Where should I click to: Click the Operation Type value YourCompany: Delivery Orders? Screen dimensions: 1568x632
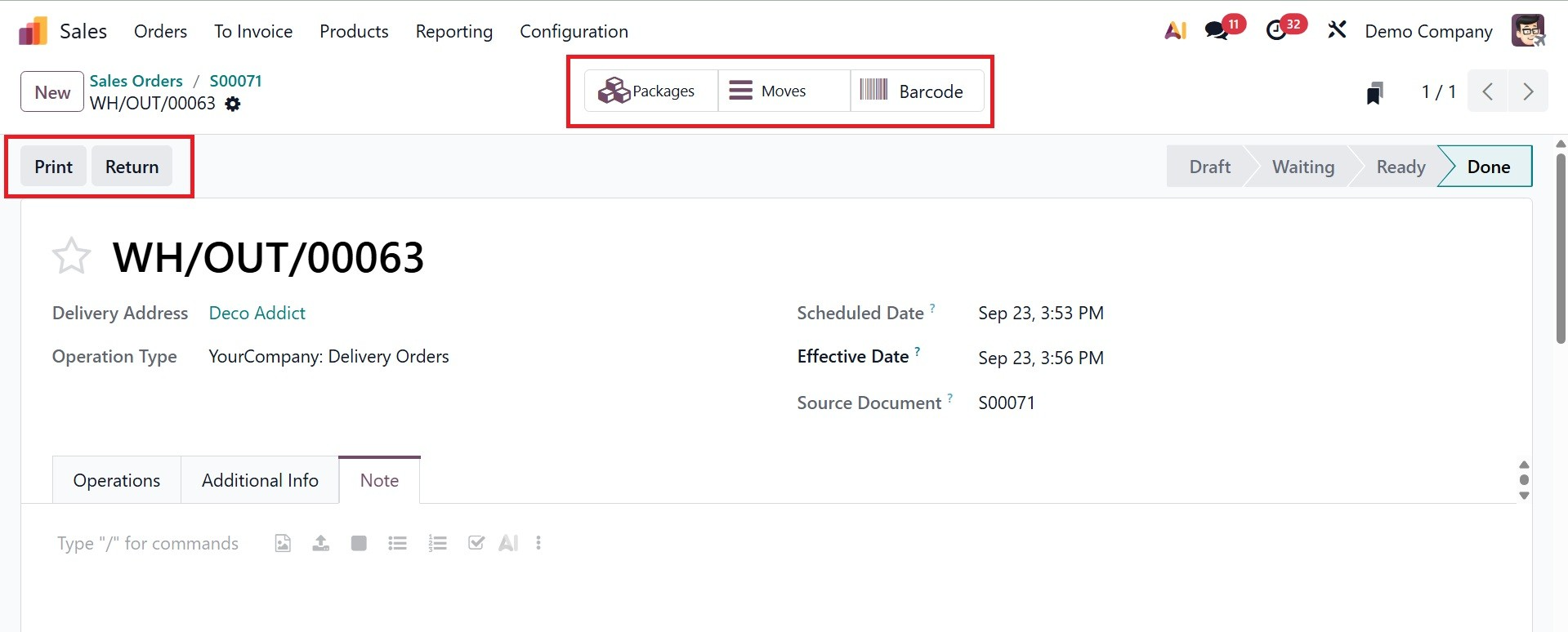328,356
